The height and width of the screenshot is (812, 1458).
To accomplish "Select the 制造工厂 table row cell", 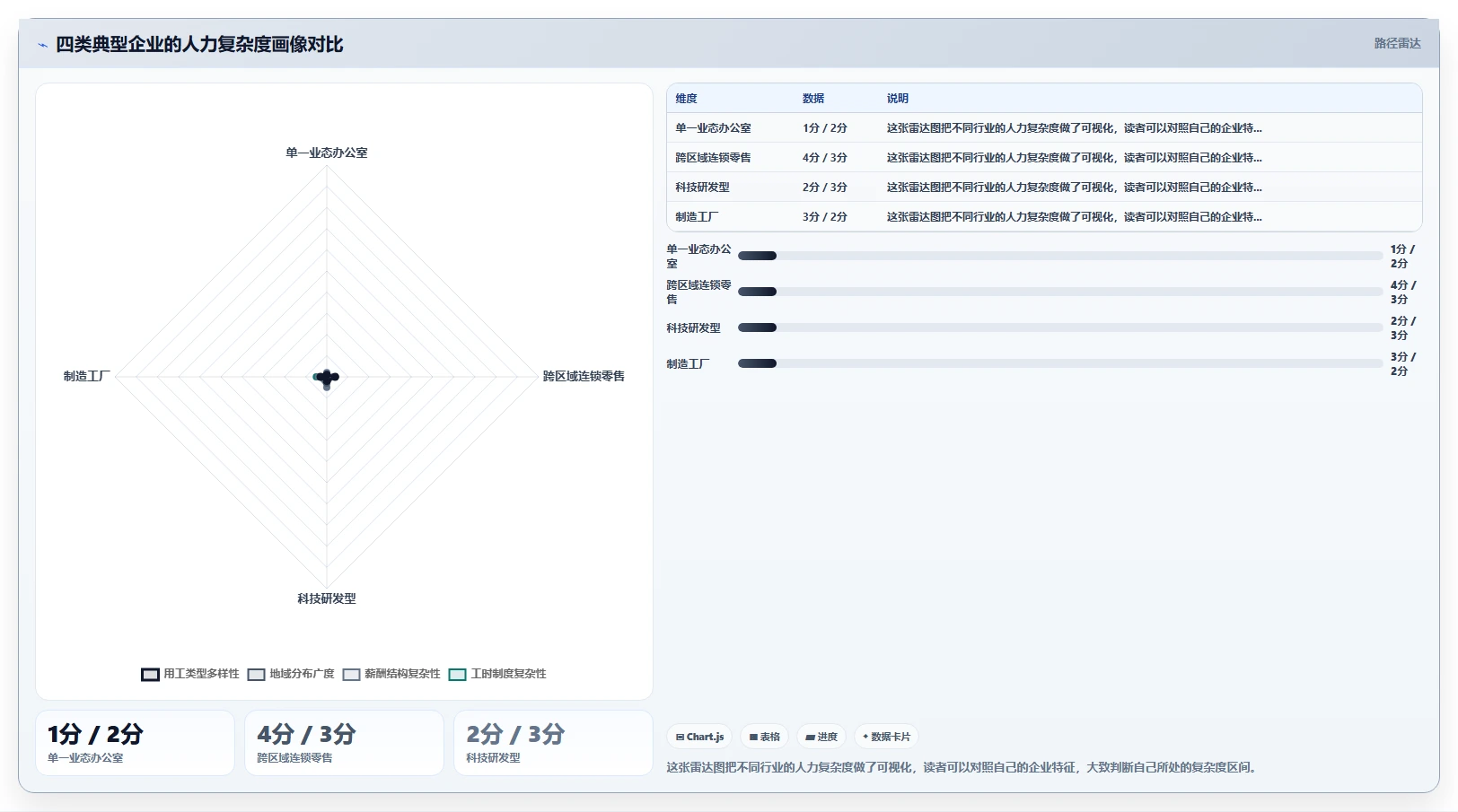I will pos(697,217).
